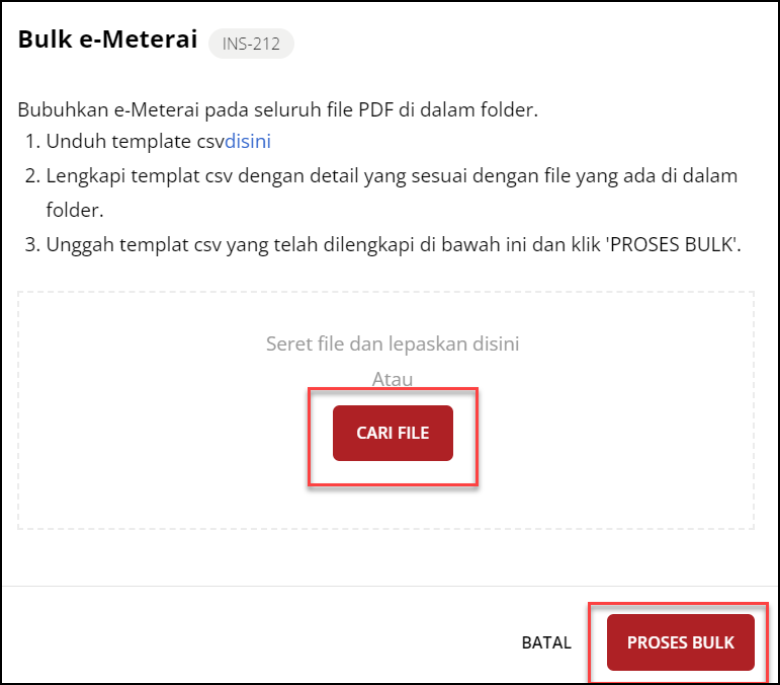
Task: Open the 'disini' csv template link
Action: [247, 142]
